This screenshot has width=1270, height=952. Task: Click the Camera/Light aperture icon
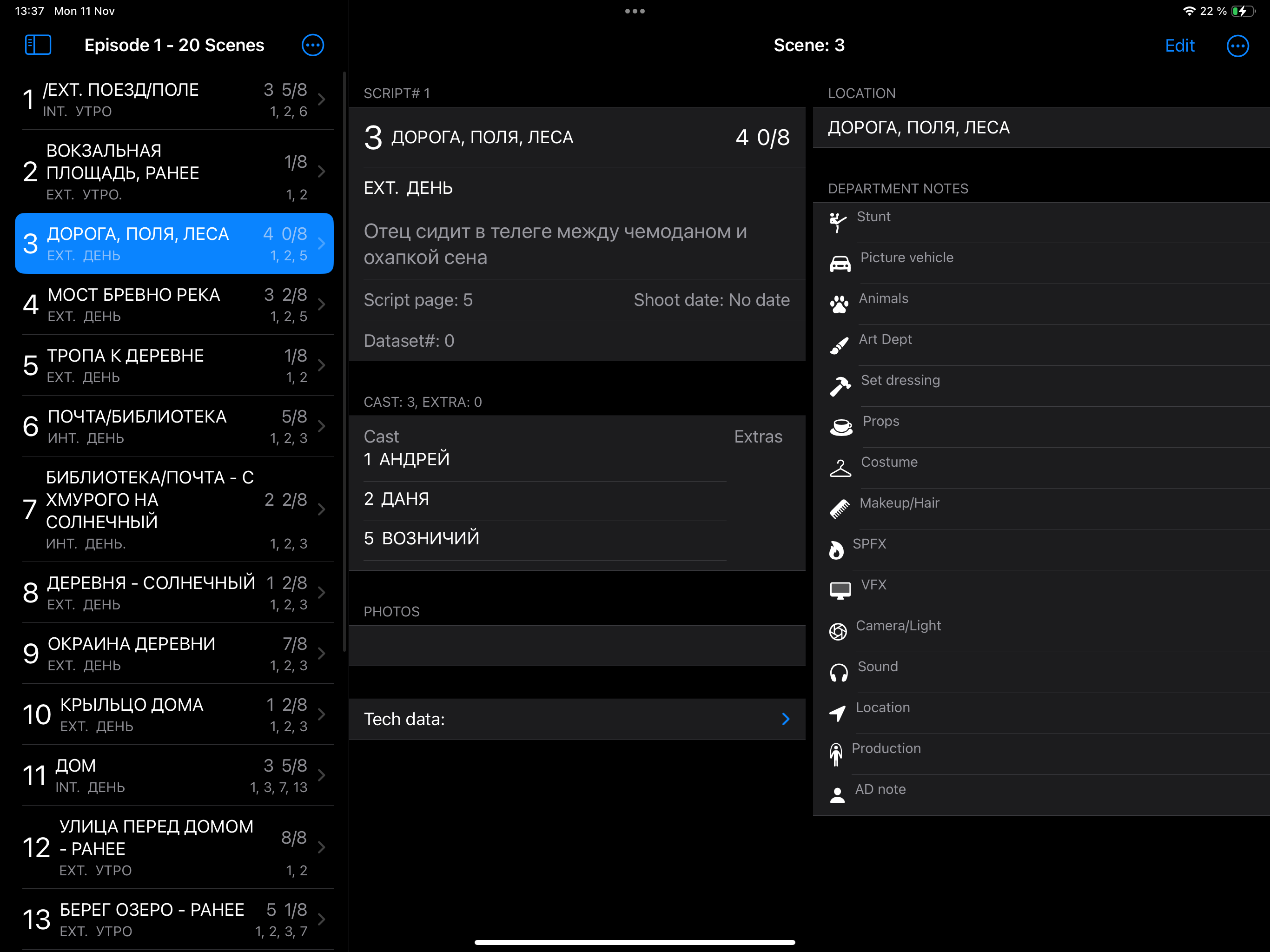pos(838,632)
